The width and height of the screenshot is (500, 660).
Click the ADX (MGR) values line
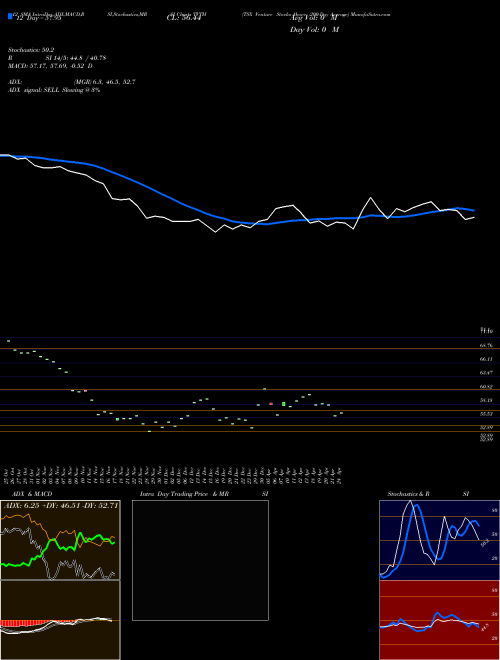tap(72, 82)
